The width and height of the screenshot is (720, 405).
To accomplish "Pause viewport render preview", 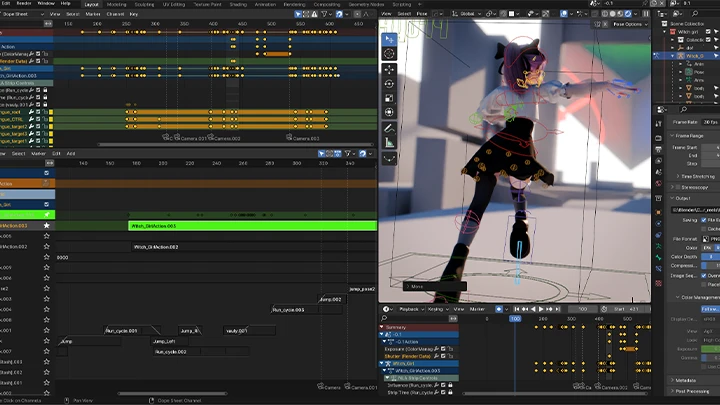I will tap(646, 14).
